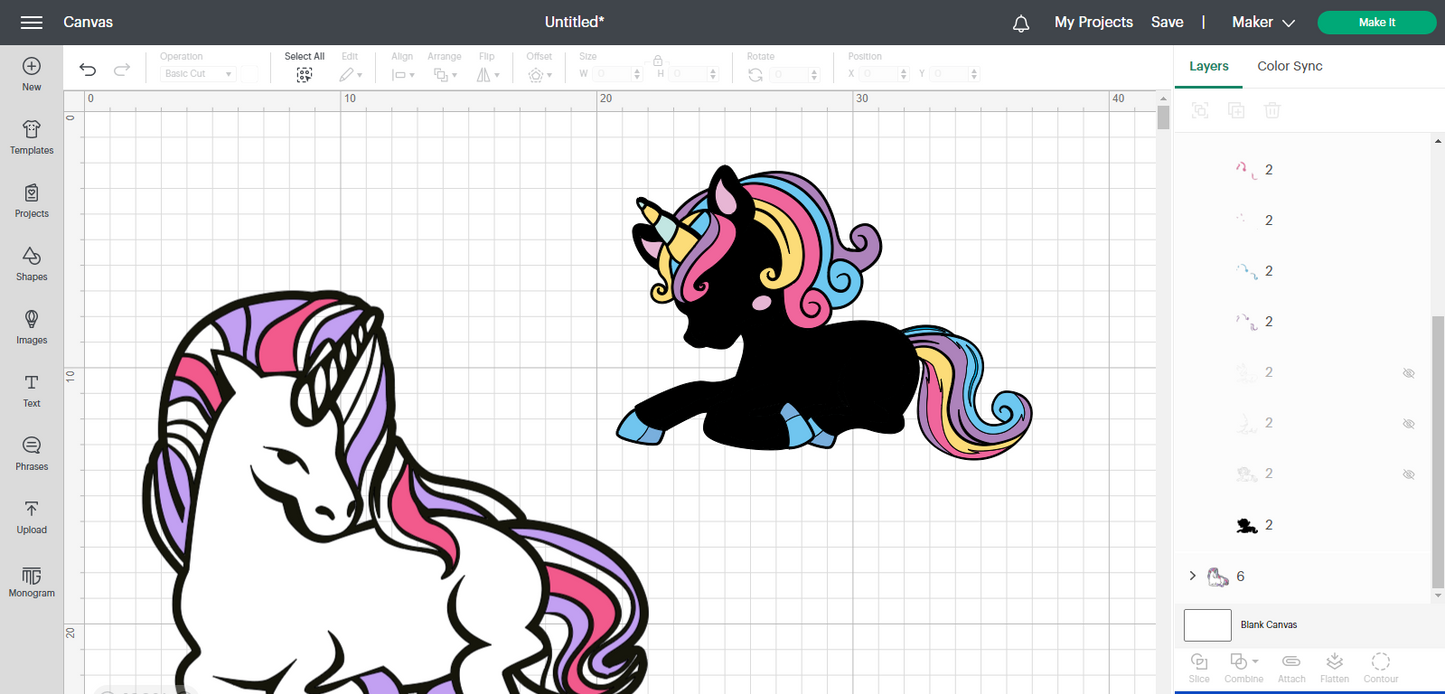
Task: Click the Undo arrow icon
Action: coord(88,69)
